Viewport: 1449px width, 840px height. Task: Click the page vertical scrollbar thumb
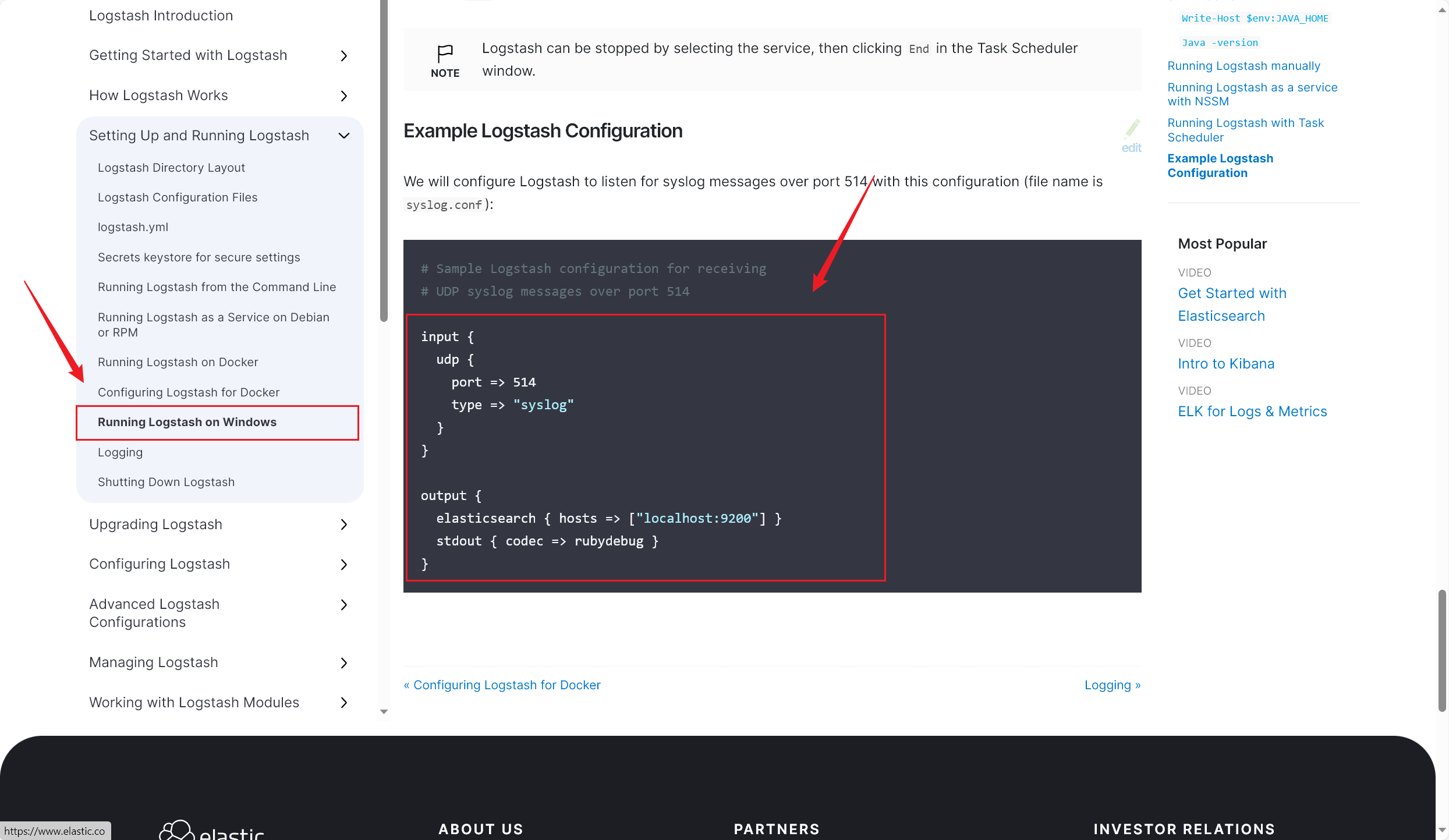pyautogui.click(x=1441, y=650)
